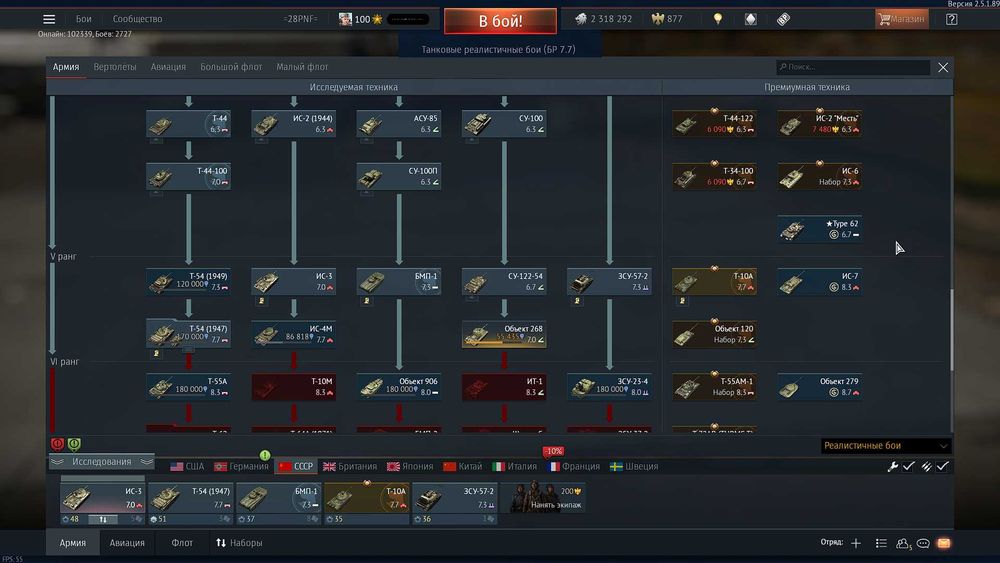Click the plus icon next to Отряд

pos(856,543)
